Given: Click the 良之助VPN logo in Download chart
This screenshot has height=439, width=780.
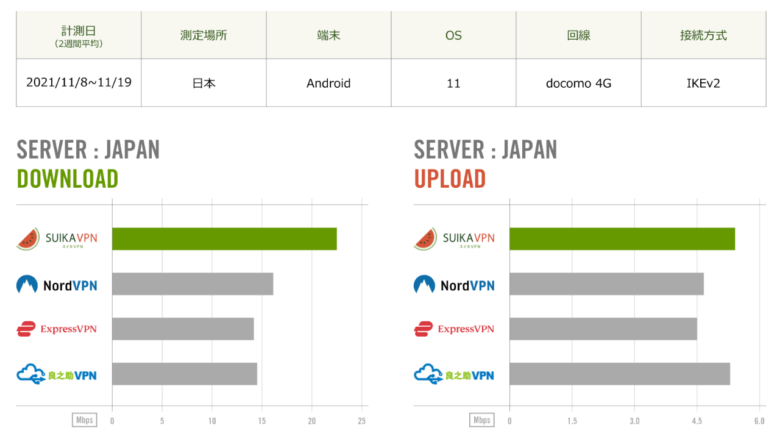Looking at the screenshot, I should [x=57, y=374].
